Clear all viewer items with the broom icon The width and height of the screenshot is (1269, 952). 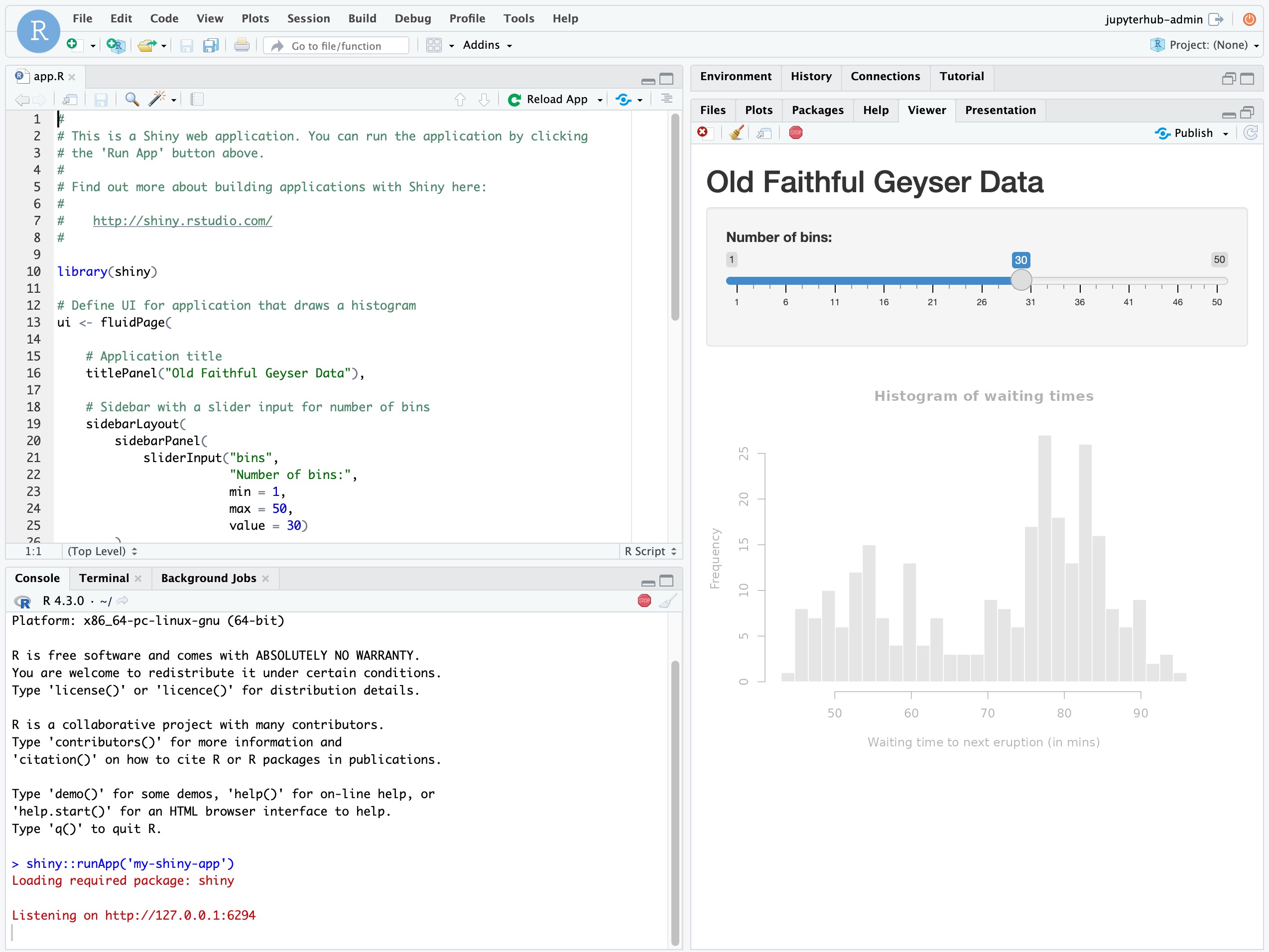(x=737, y=132)
